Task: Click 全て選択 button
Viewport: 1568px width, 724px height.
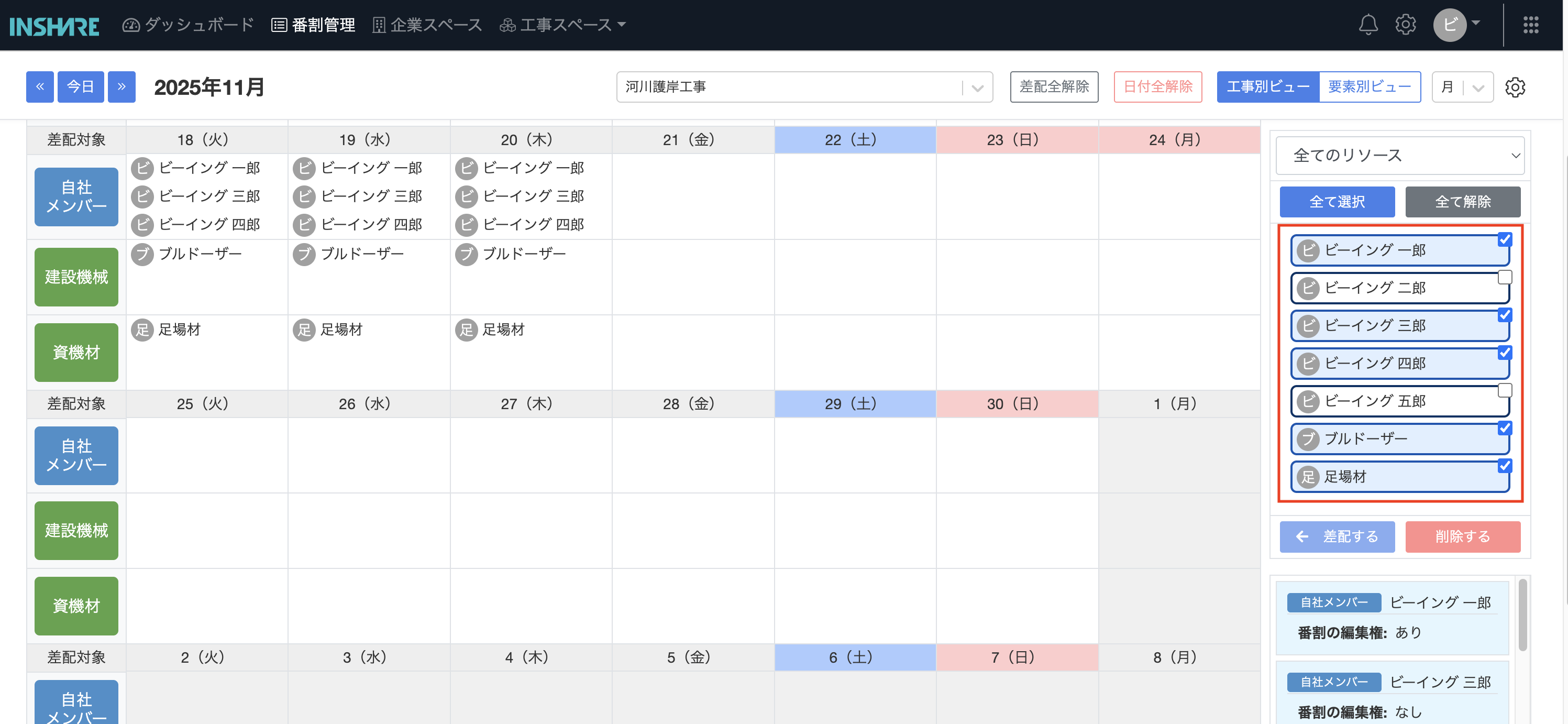Action: click(x=1338, y=202)
